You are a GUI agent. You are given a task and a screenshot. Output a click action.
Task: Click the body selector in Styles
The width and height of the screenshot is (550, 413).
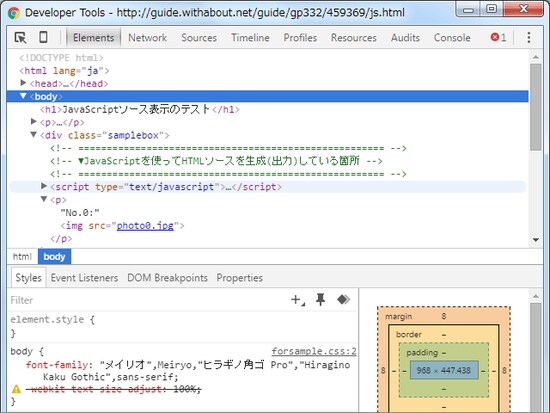pos(21,351)
